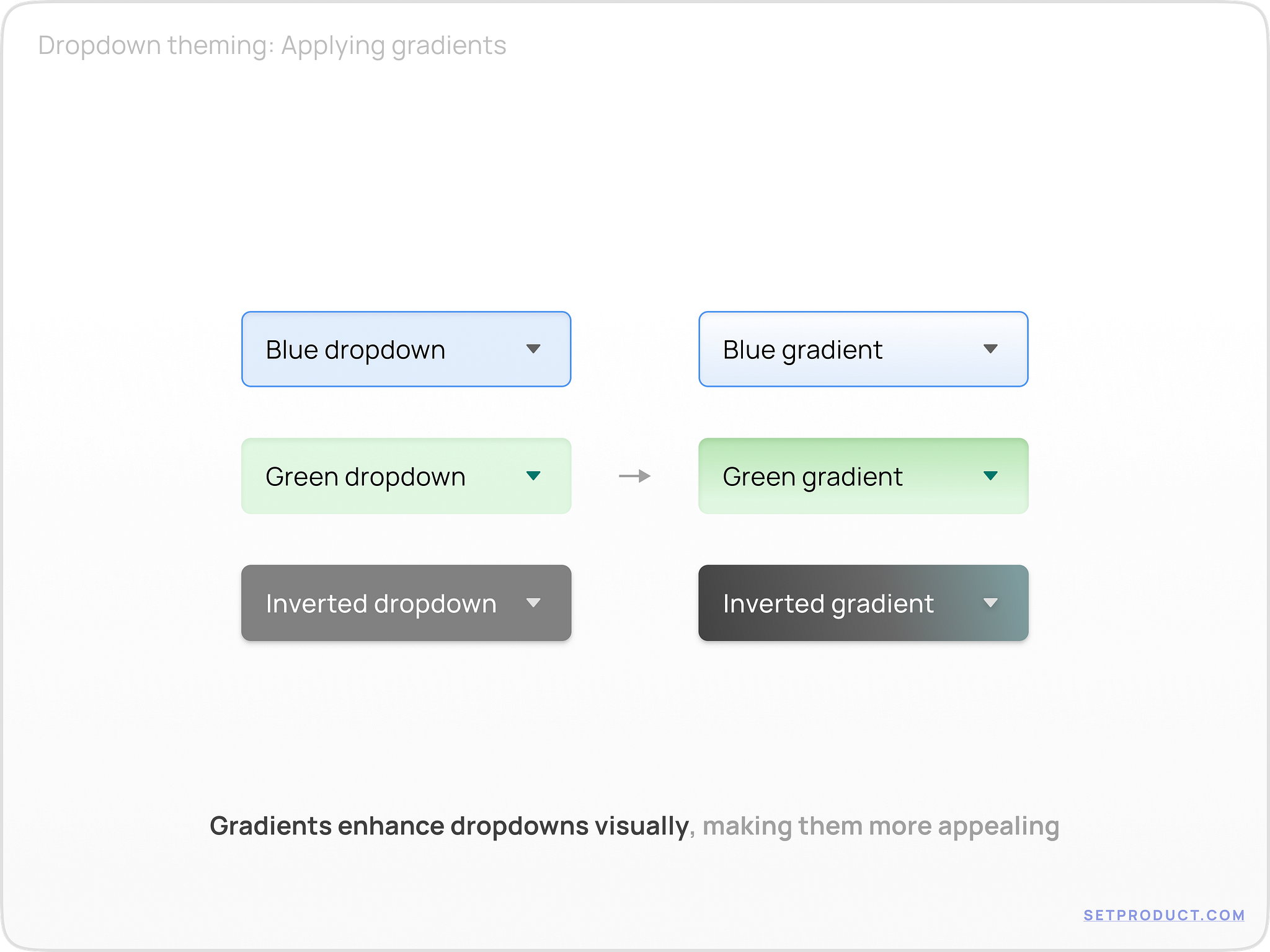Click the Green dropdown caret arrow
The width and height of the screenshot is (1270, 952).
tap(535, 476)
